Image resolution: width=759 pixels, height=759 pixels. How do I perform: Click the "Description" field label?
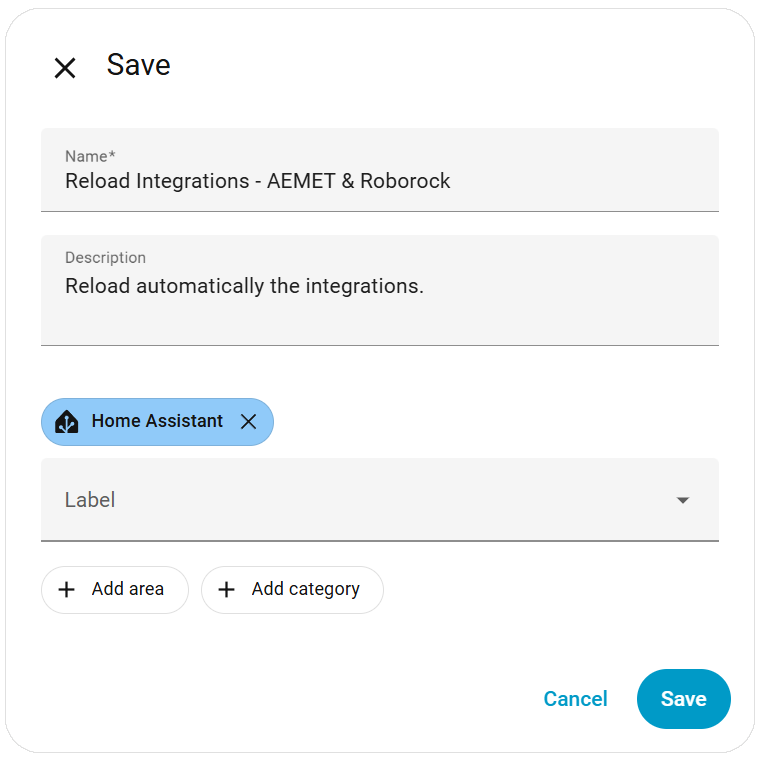(x=105, y=258)
